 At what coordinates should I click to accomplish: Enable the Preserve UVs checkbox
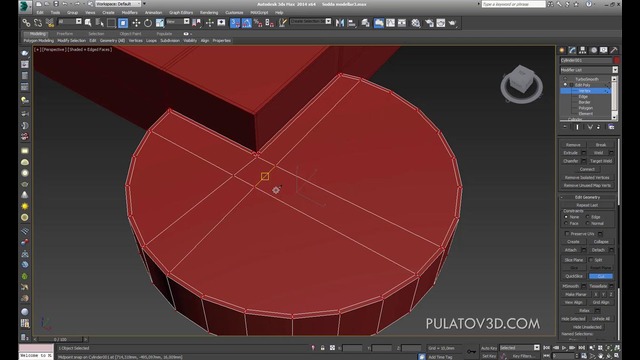coord(567,233)
